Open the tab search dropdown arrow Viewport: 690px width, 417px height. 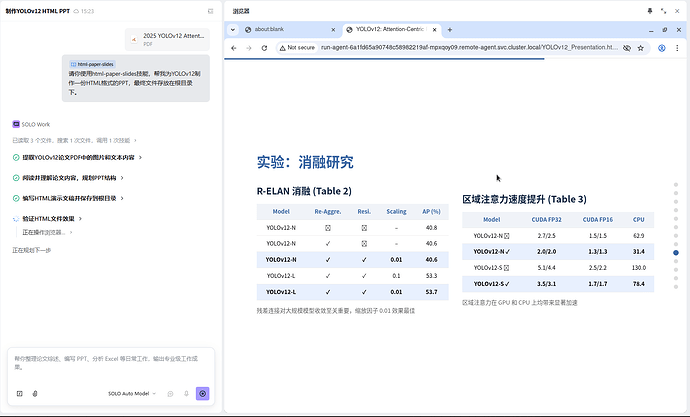[233, 29]
